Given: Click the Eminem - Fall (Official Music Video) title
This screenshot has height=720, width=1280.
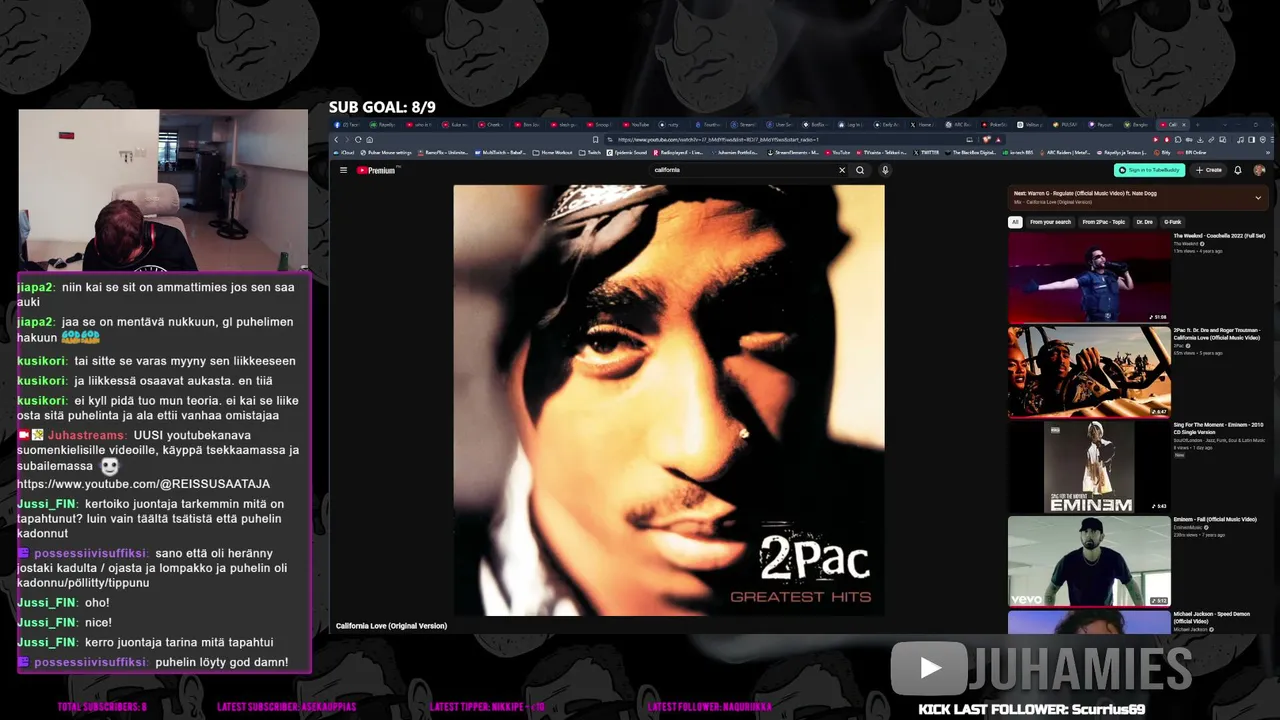Looking at the screenshot, I should point(1215,520).
